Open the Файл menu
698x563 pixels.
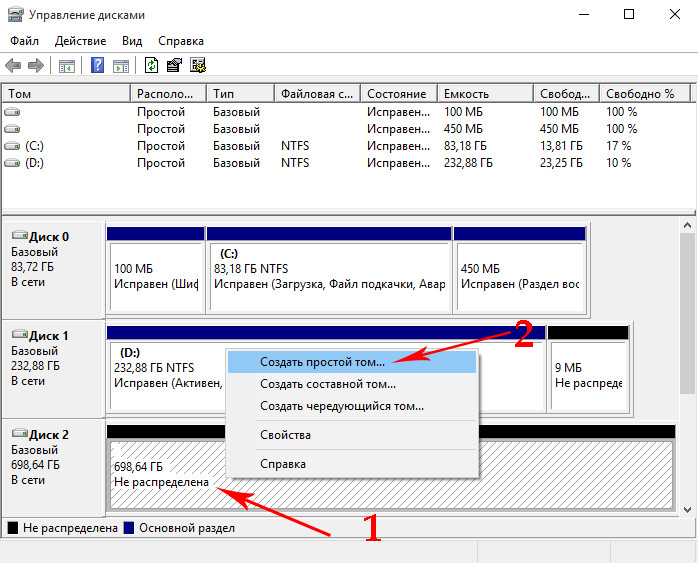point(24,41)
